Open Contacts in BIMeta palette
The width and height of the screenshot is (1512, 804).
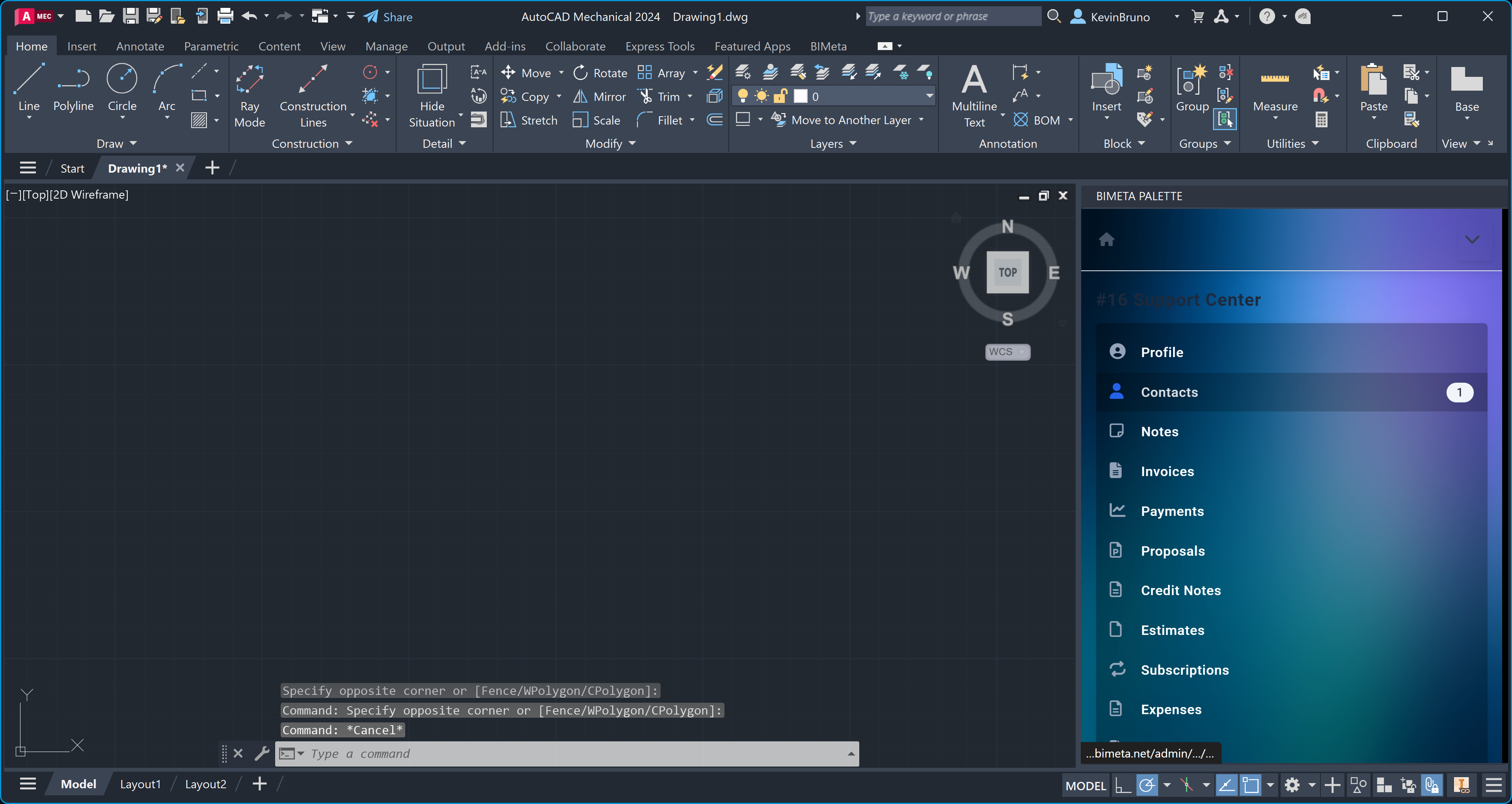(1291, 392)
